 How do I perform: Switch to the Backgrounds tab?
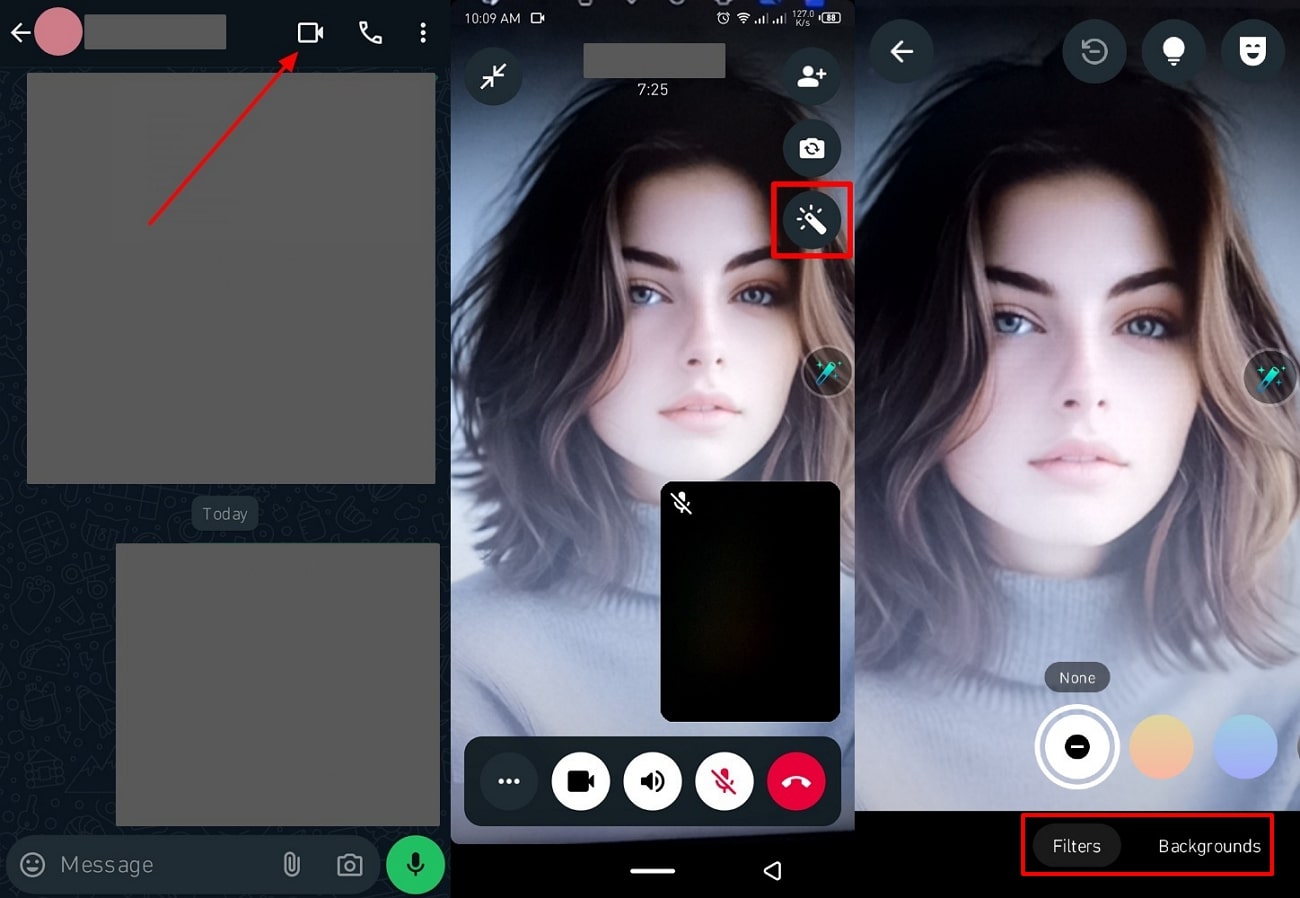click(1209, 846)
